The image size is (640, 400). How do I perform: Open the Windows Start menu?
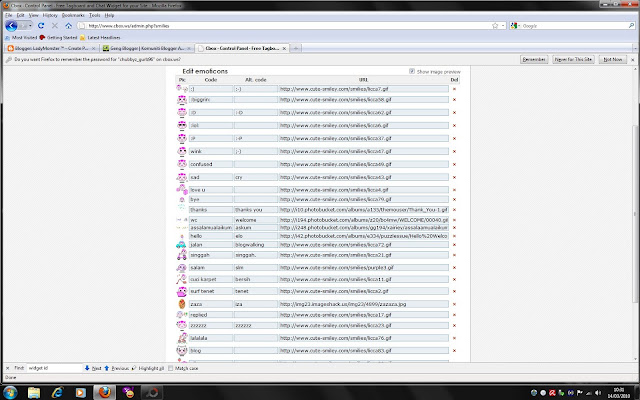(x=10, y=393)
